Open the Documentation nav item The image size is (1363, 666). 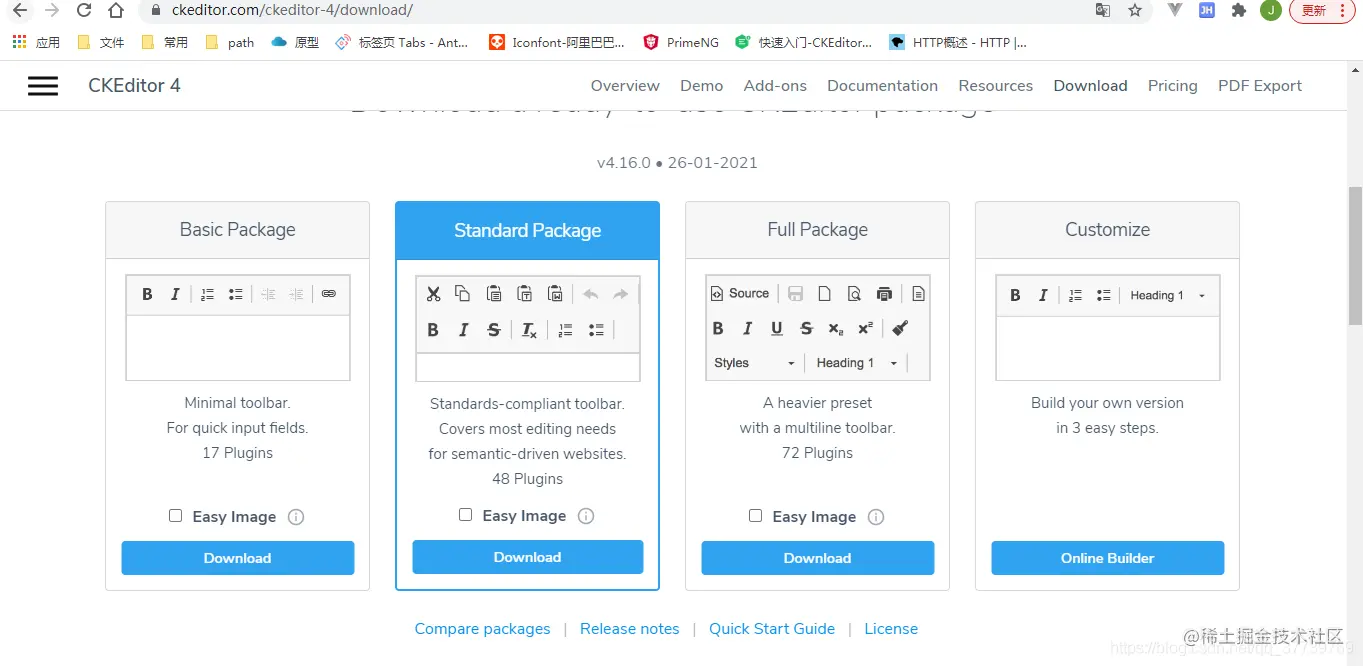(x=882, y=86)
